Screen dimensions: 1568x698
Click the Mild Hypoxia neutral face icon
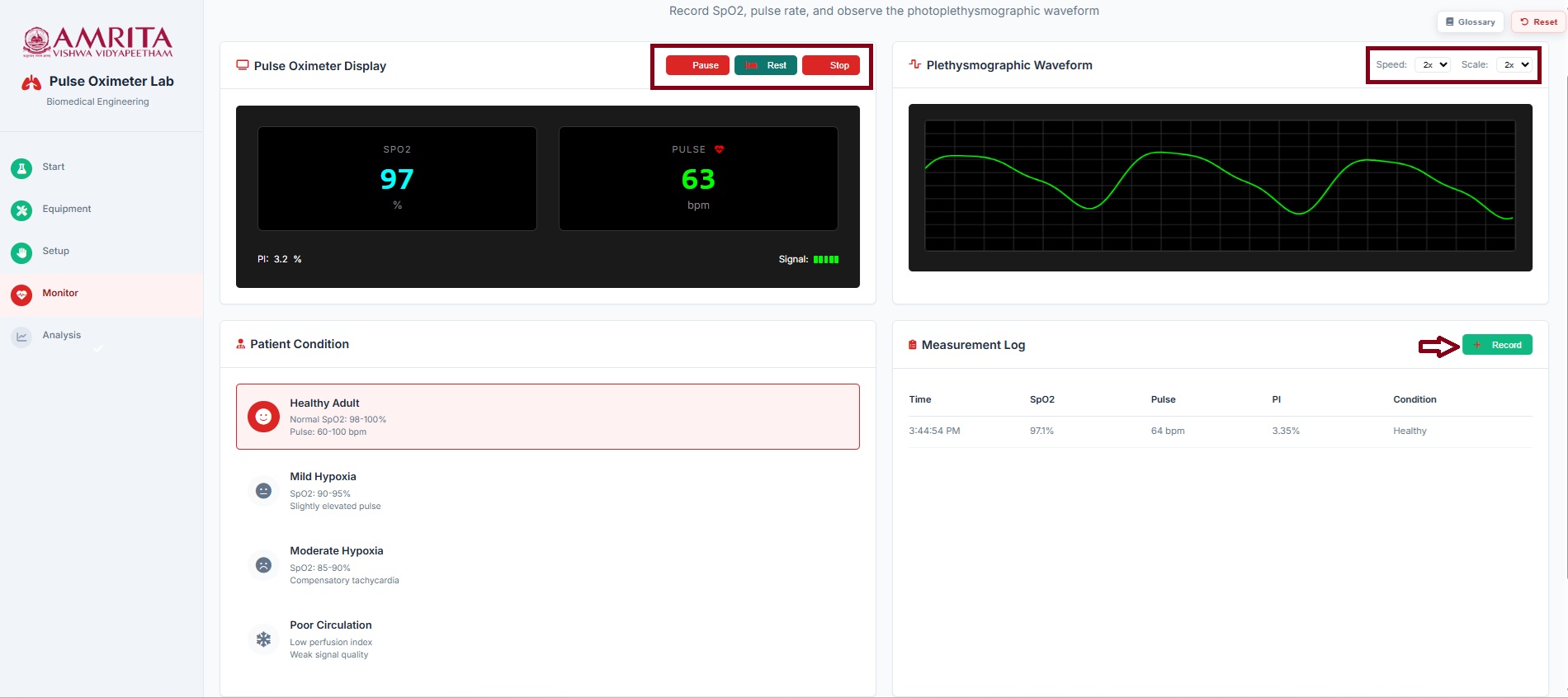tap(263, 491)
